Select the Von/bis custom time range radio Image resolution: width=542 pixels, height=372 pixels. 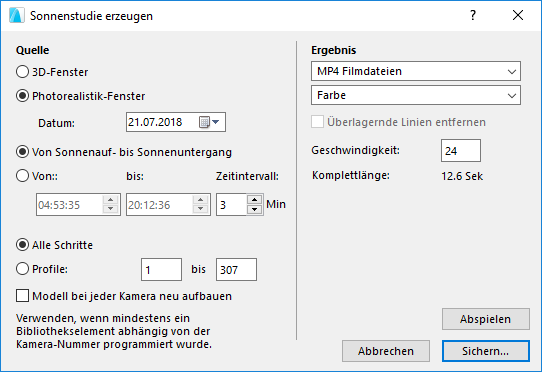(x=22, y=176)
